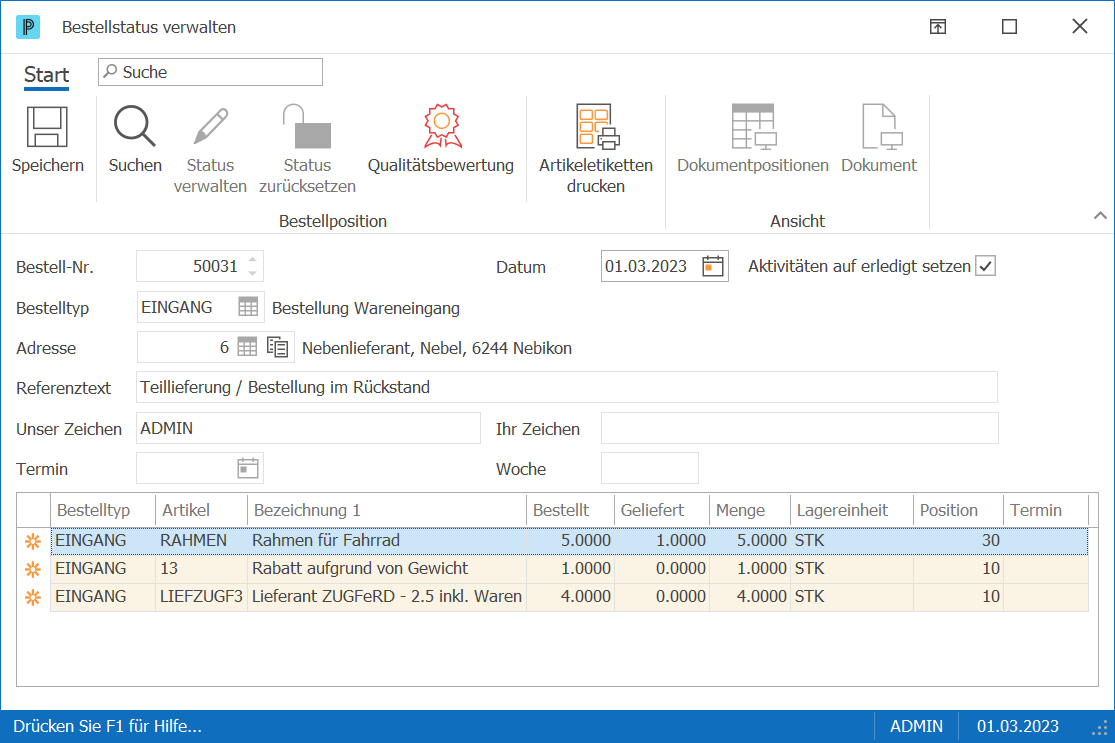Open the Termin calendar picker icon
The width and height of the screenshot is (1115, 743).
[x=247, y=469]
